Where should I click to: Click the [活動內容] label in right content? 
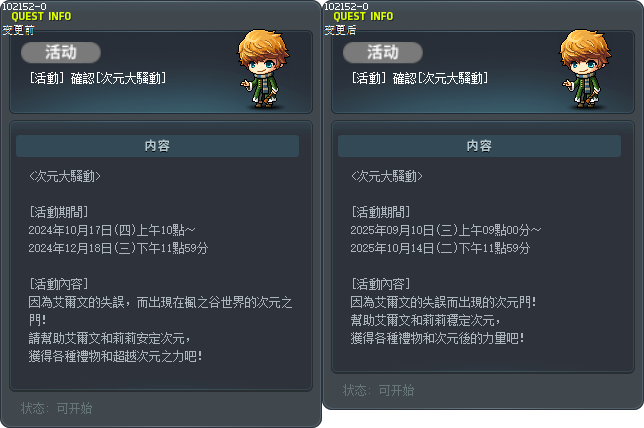[381, 284]
